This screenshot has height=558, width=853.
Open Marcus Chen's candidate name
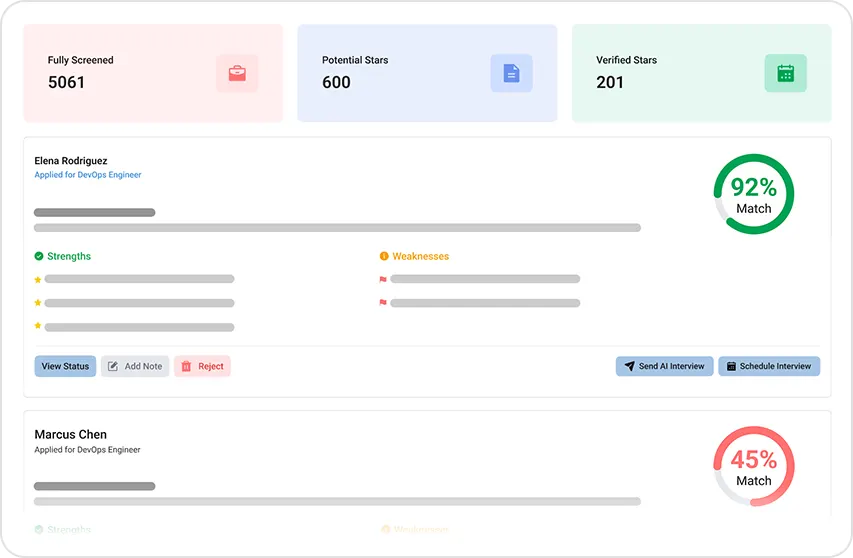(71, 434)
